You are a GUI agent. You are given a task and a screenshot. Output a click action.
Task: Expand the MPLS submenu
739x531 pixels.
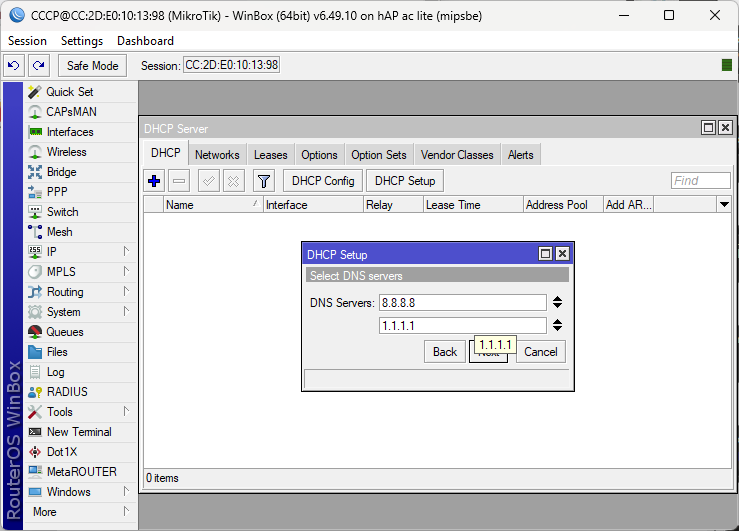point(126,271)
